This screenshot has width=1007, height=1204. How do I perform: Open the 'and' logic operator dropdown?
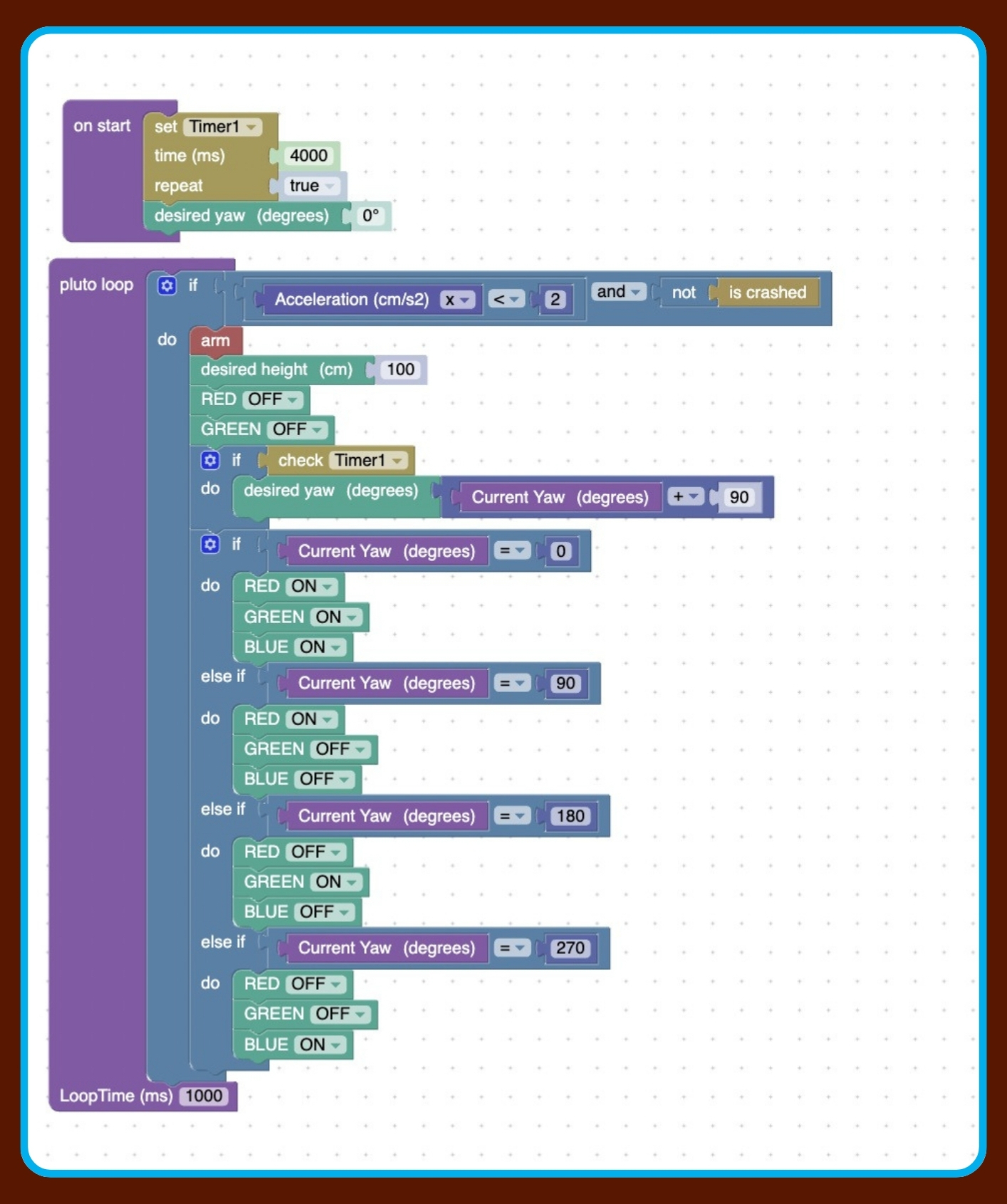[x=618, y=292]
